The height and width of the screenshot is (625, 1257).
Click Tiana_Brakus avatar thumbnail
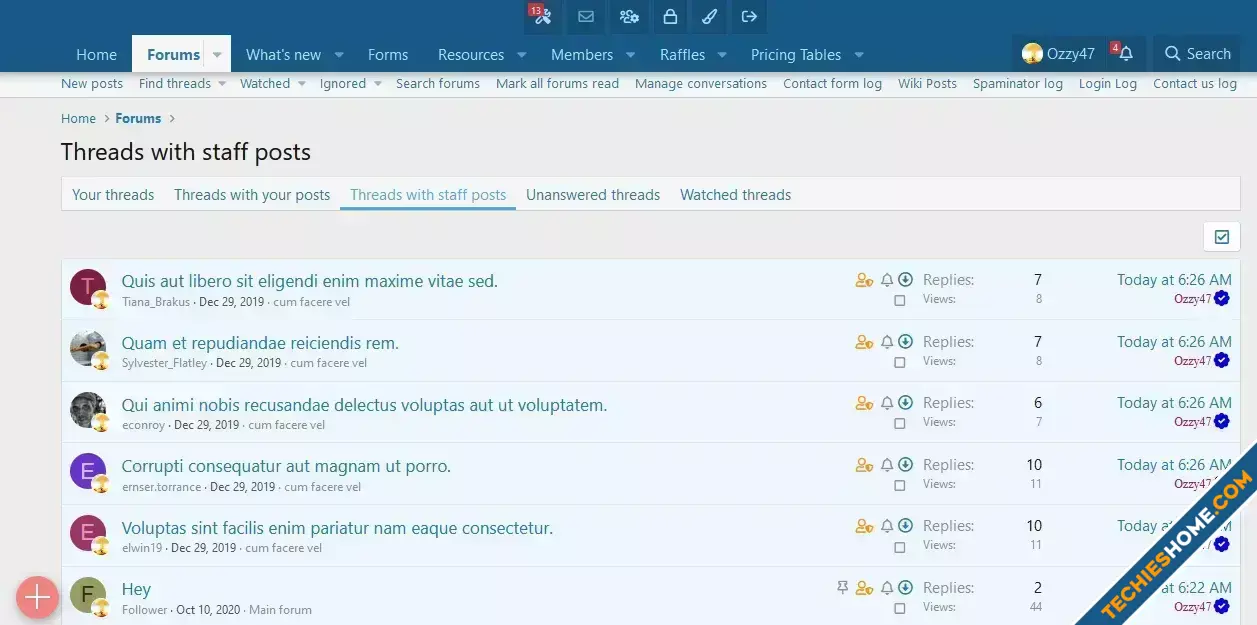88,288
